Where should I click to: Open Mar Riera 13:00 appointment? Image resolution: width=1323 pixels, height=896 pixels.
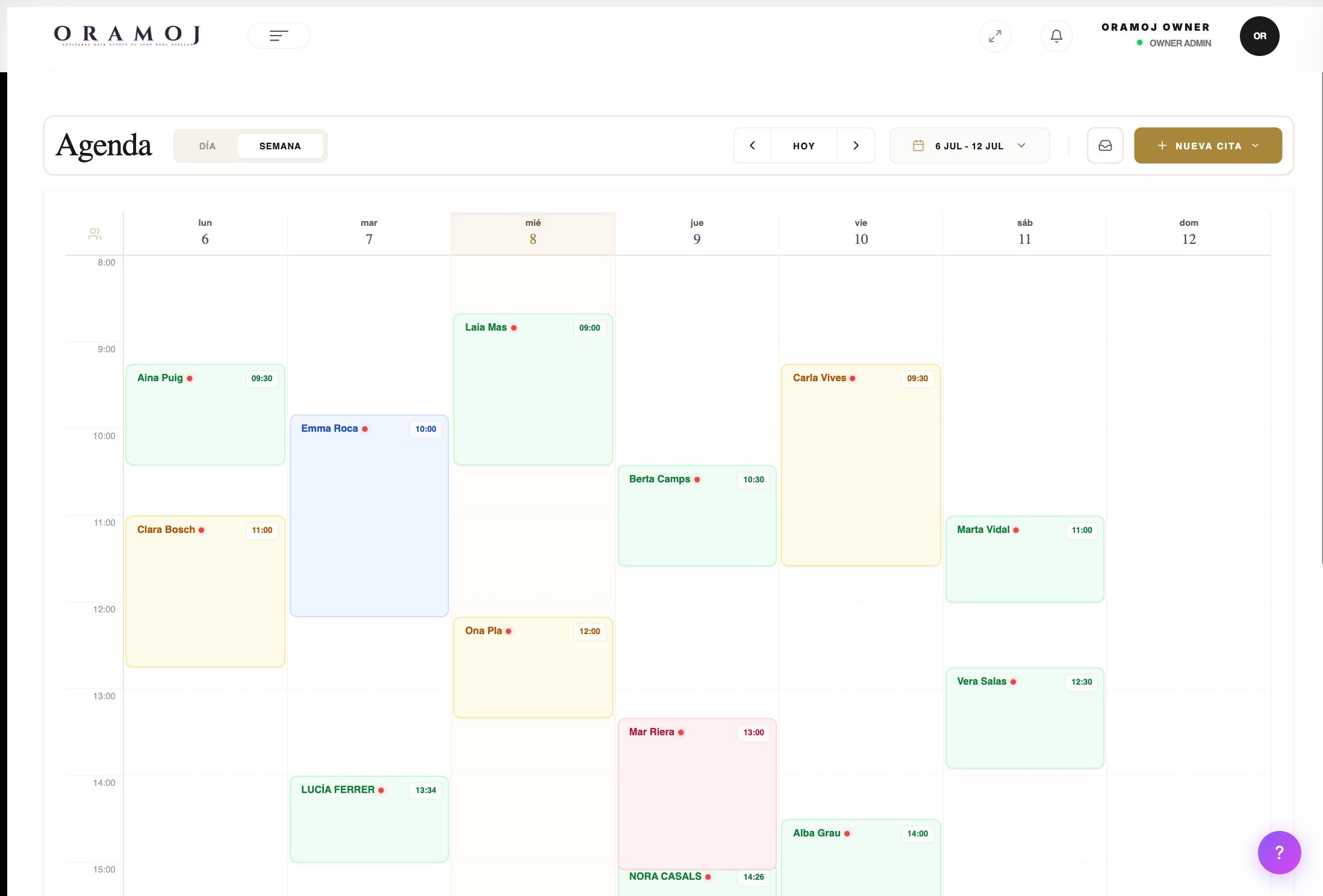[x=697, y=794]
